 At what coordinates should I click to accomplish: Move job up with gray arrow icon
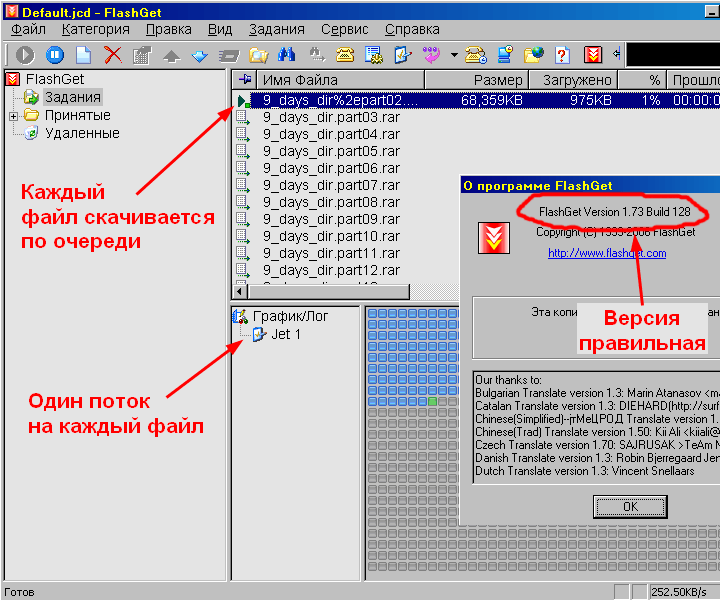point(171,56)
